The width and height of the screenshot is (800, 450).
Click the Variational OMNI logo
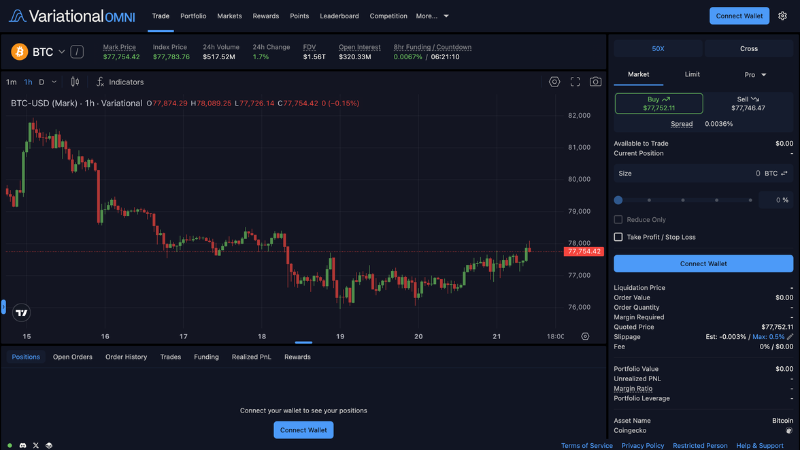[x=72, y=16]
